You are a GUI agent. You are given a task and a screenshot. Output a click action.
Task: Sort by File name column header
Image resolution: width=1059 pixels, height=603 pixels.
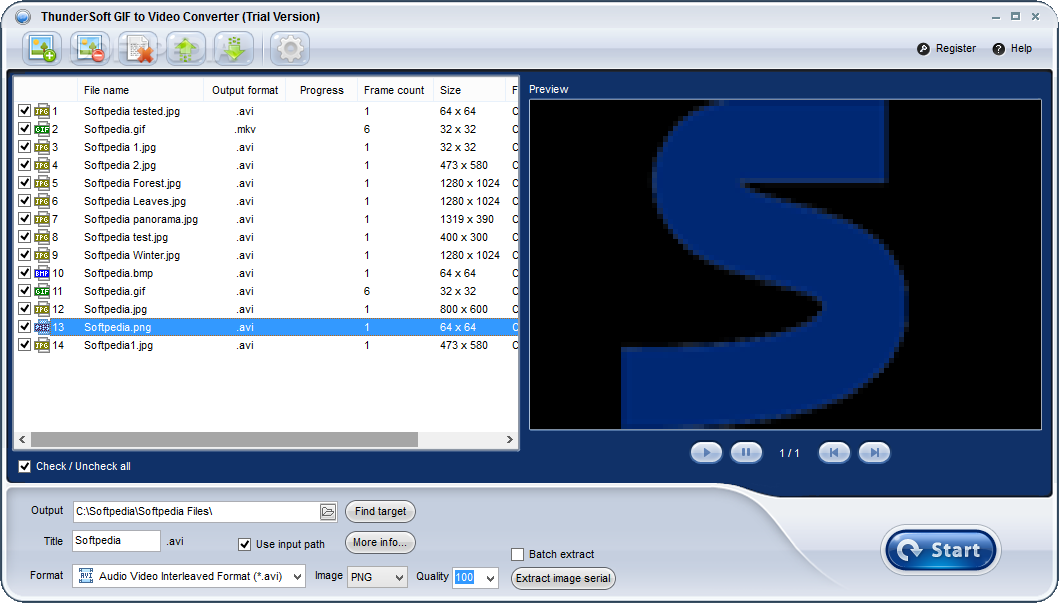[x=141, y=90]
